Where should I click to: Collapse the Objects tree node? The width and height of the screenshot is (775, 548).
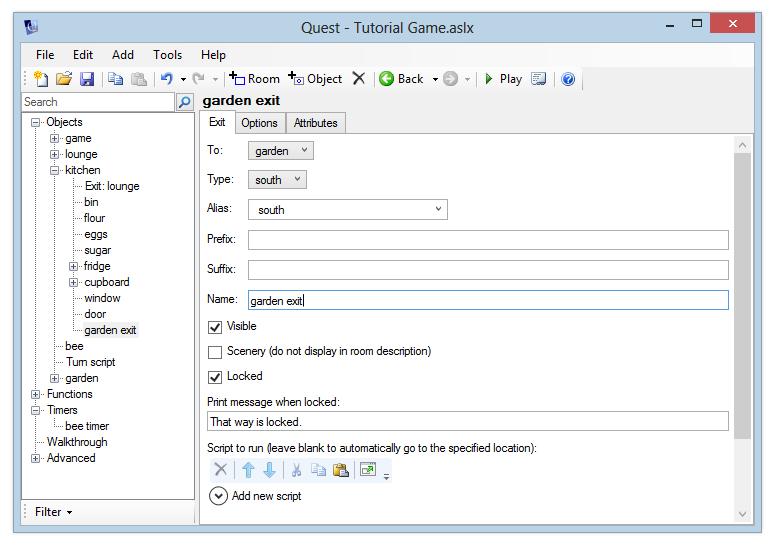tap(36, 123)
